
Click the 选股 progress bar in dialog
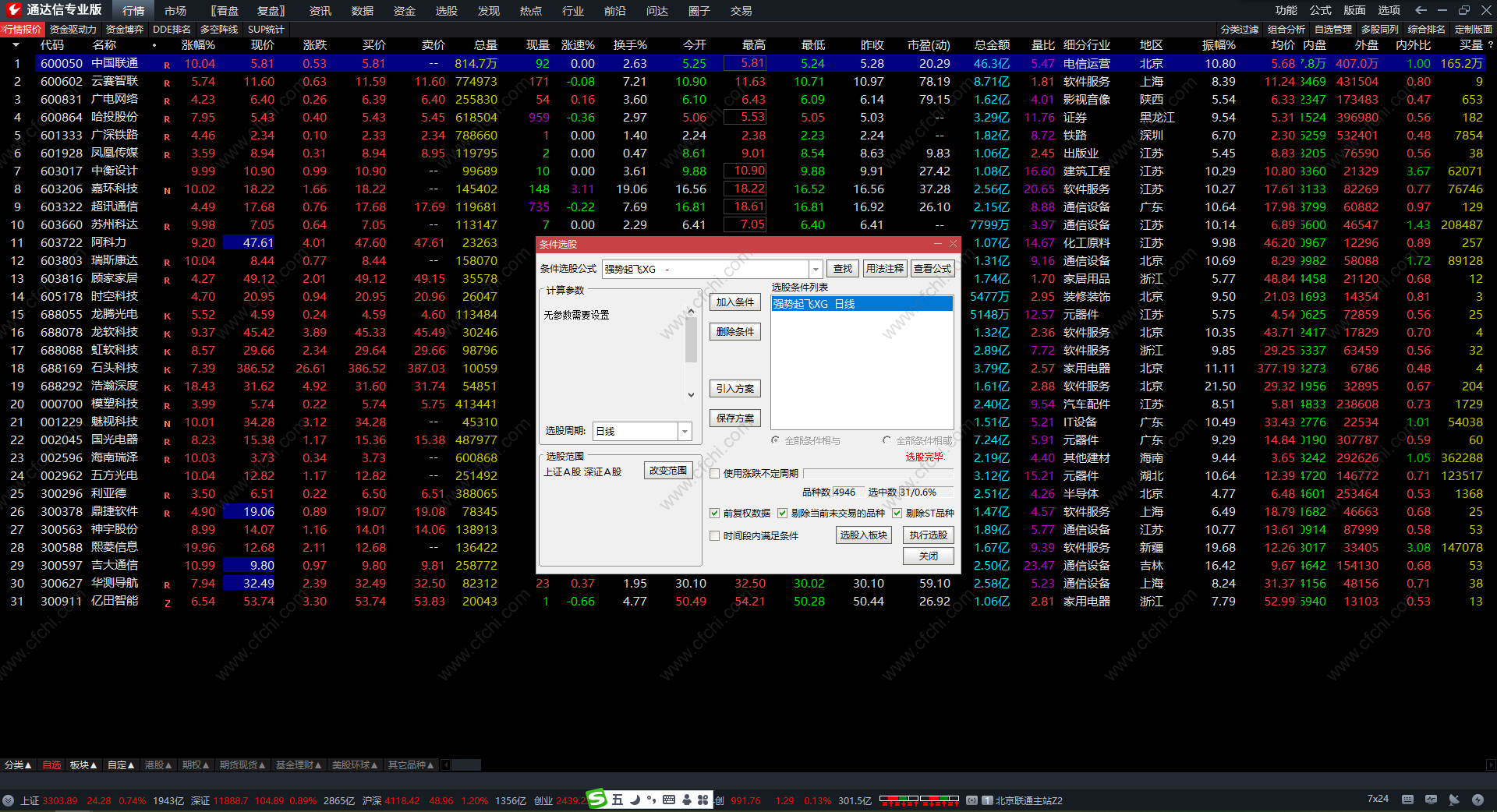coord(878,474)
